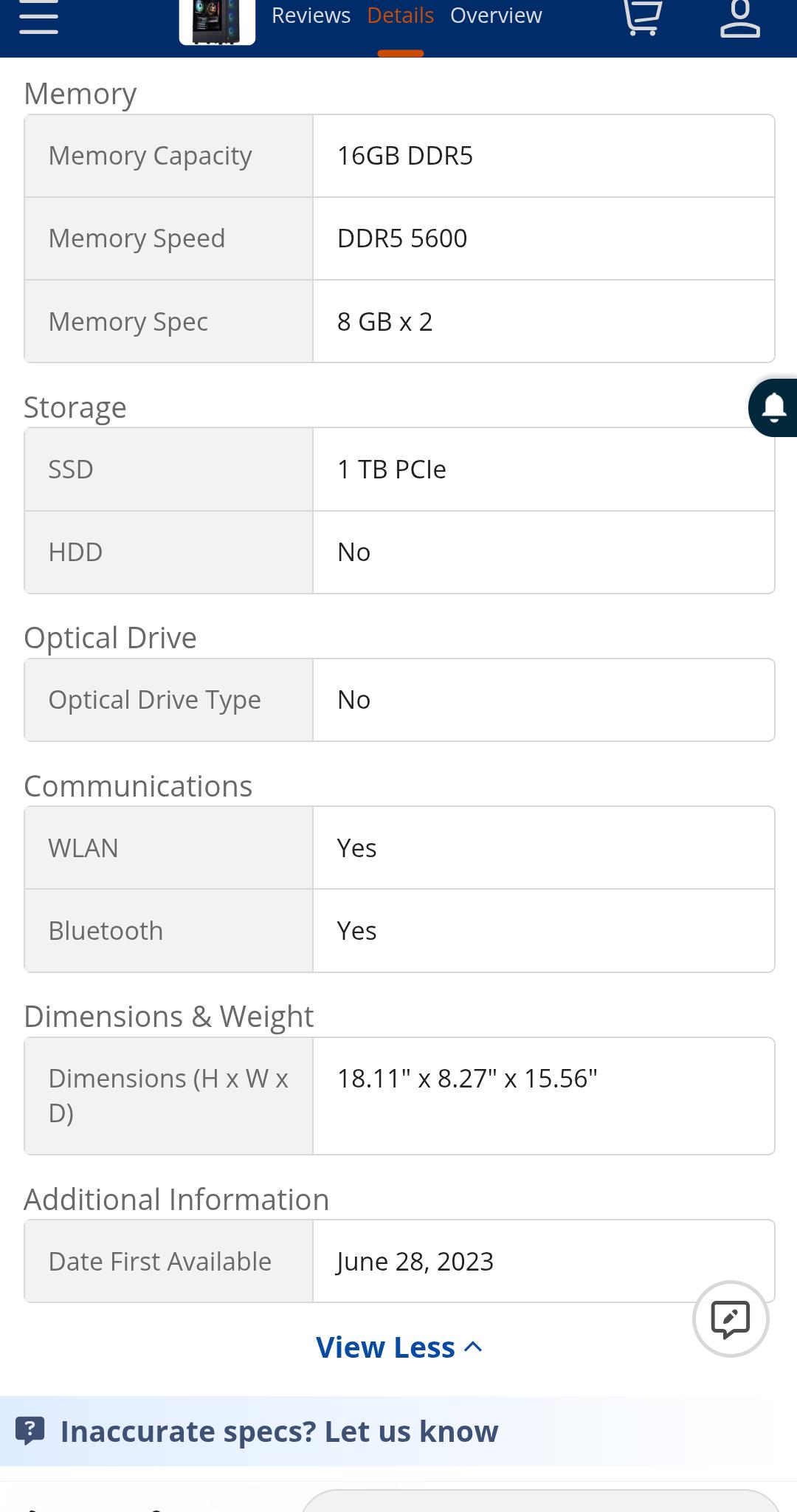Click the Optical Drive Type label
797x1512 pixels.
point(155,700)
